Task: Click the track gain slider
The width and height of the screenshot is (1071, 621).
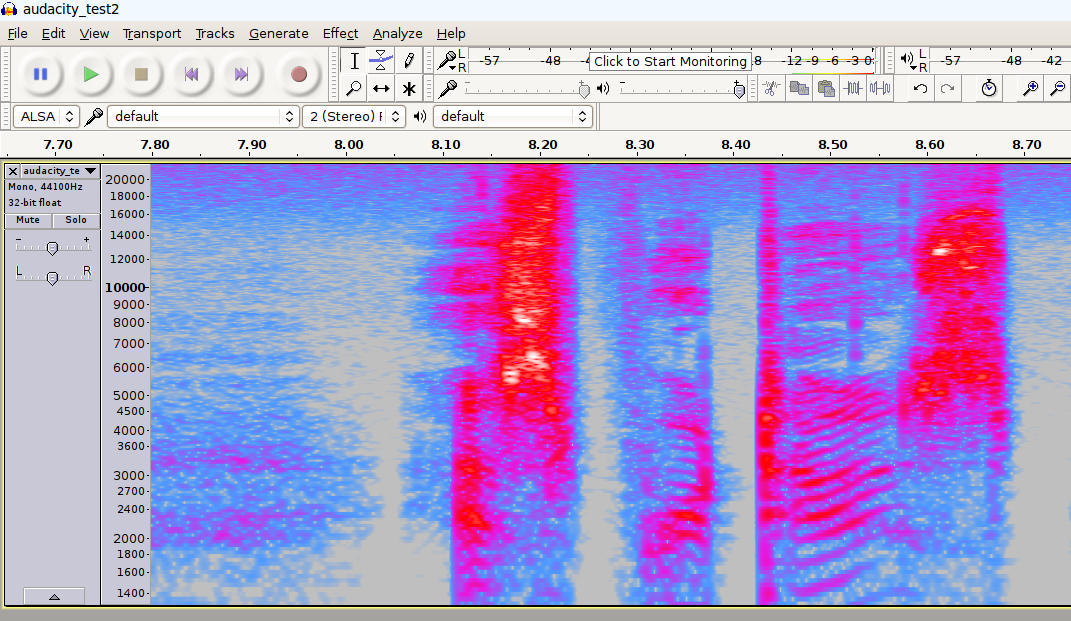Action: pyautogui.click(x=52, y=248)
